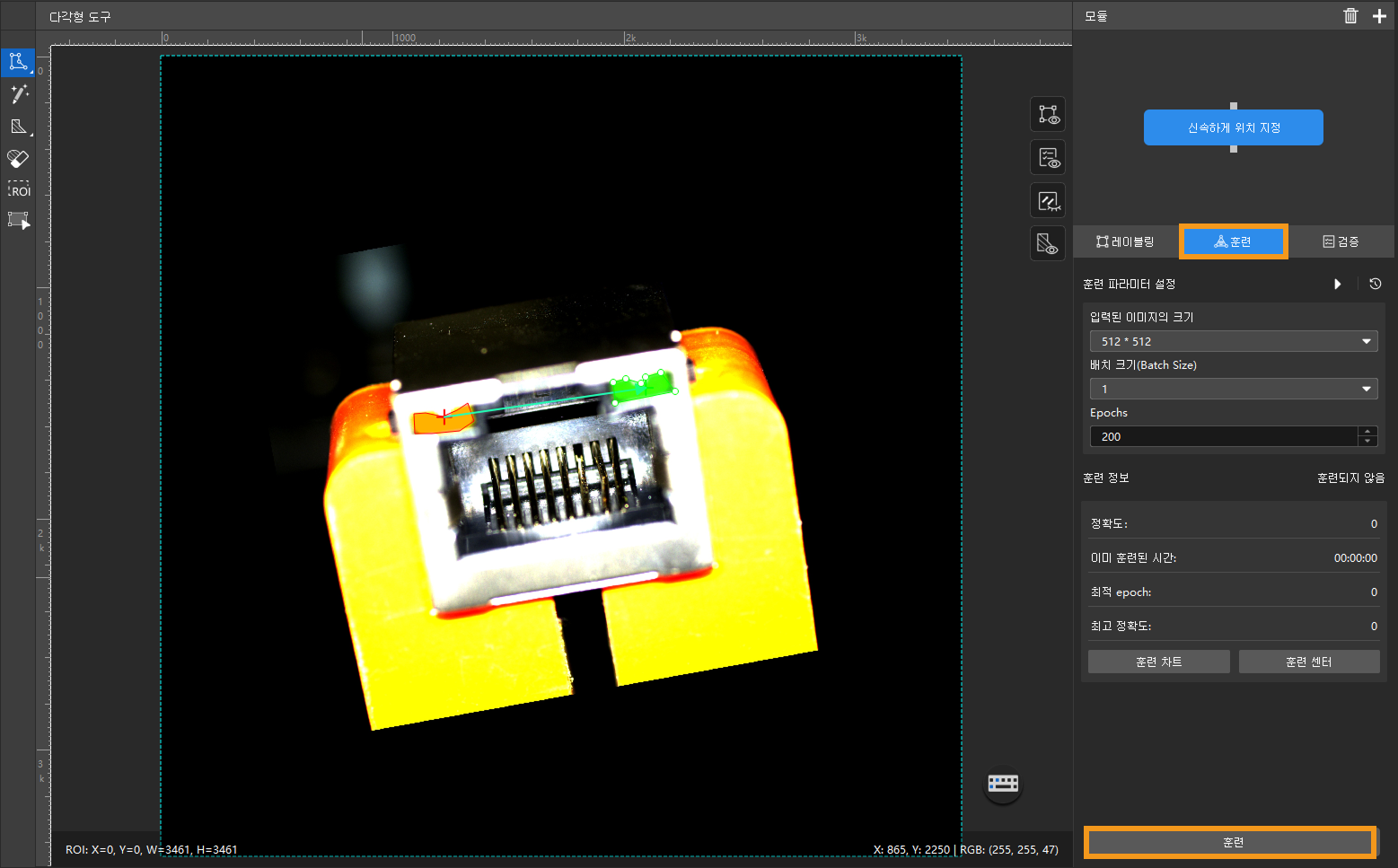Open the input image size 512 * 512 dropdown
Image resolution: width=1398 pixels, height=868 pixels.
tap(1233, 341)
